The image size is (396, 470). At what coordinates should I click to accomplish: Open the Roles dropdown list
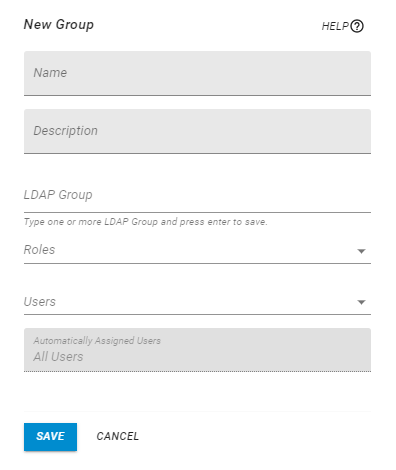197,250
